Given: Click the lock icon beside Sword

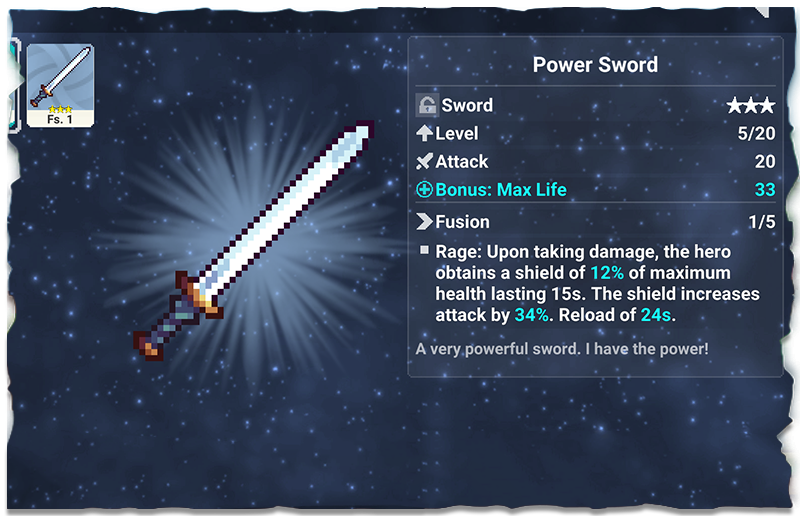Looking at the screenshot, I should coord(427,105).
